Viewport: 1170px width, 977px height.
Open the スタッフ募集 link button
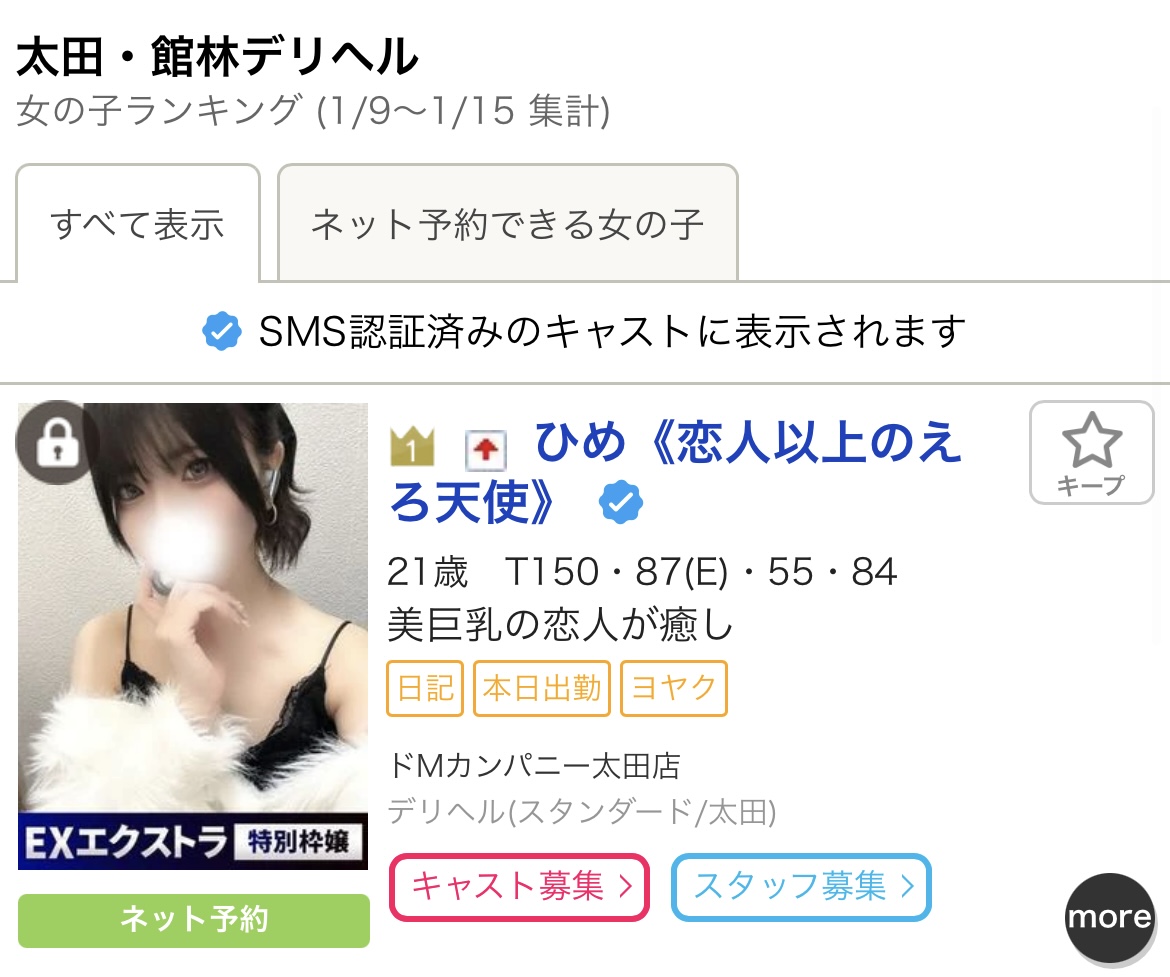(801, 887)
